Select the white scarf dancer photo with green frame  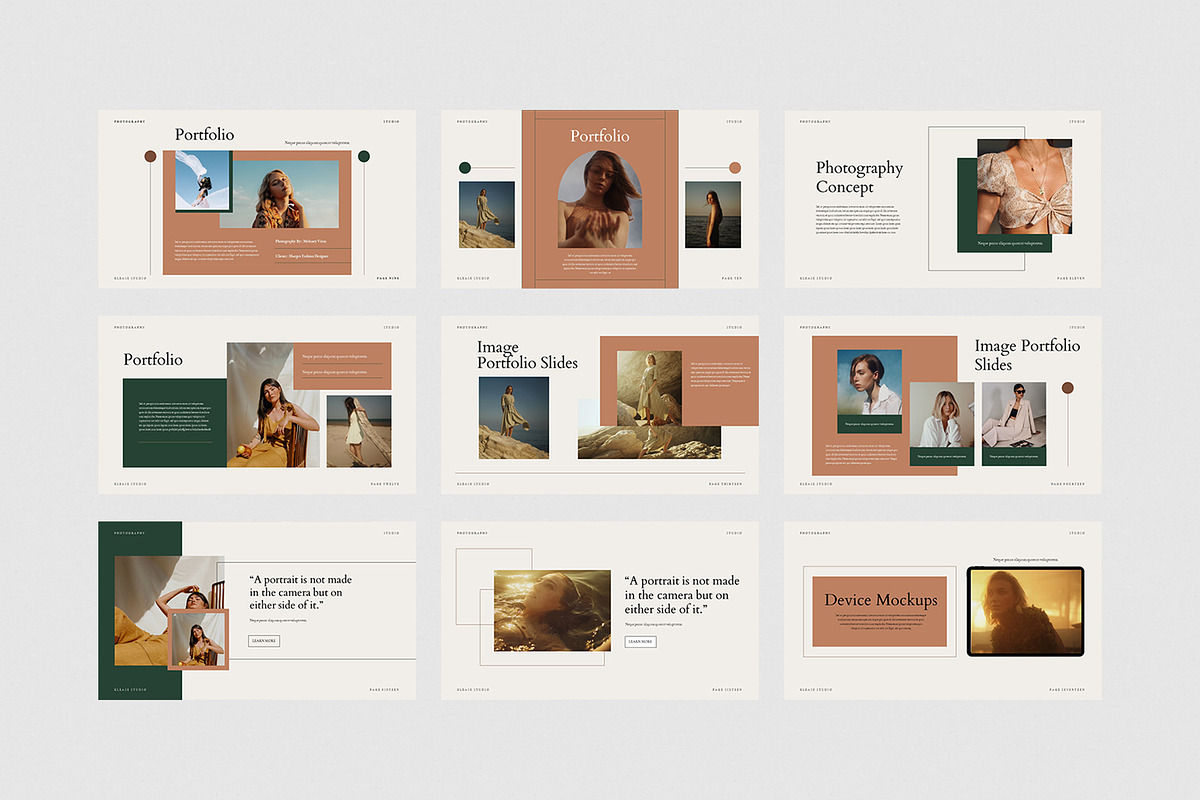[203, 181]
